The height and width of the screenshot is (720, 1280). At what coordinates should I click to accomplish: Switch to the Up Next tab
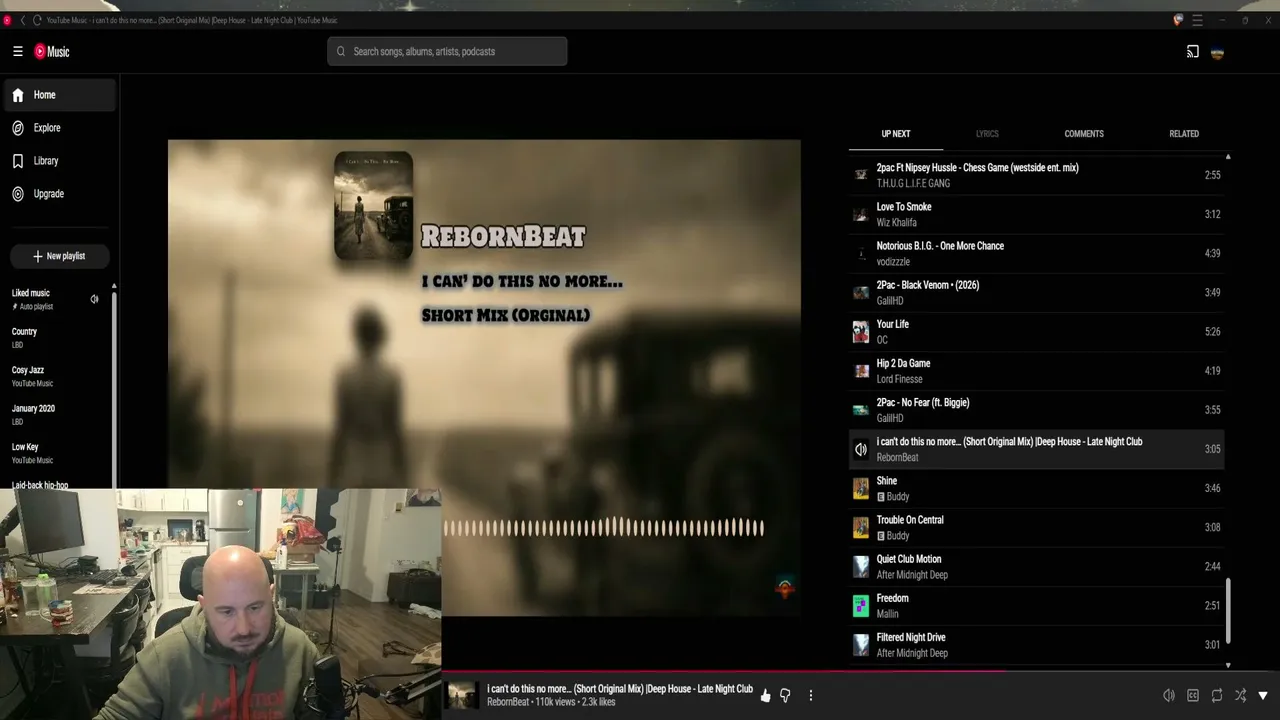point(895,134)
